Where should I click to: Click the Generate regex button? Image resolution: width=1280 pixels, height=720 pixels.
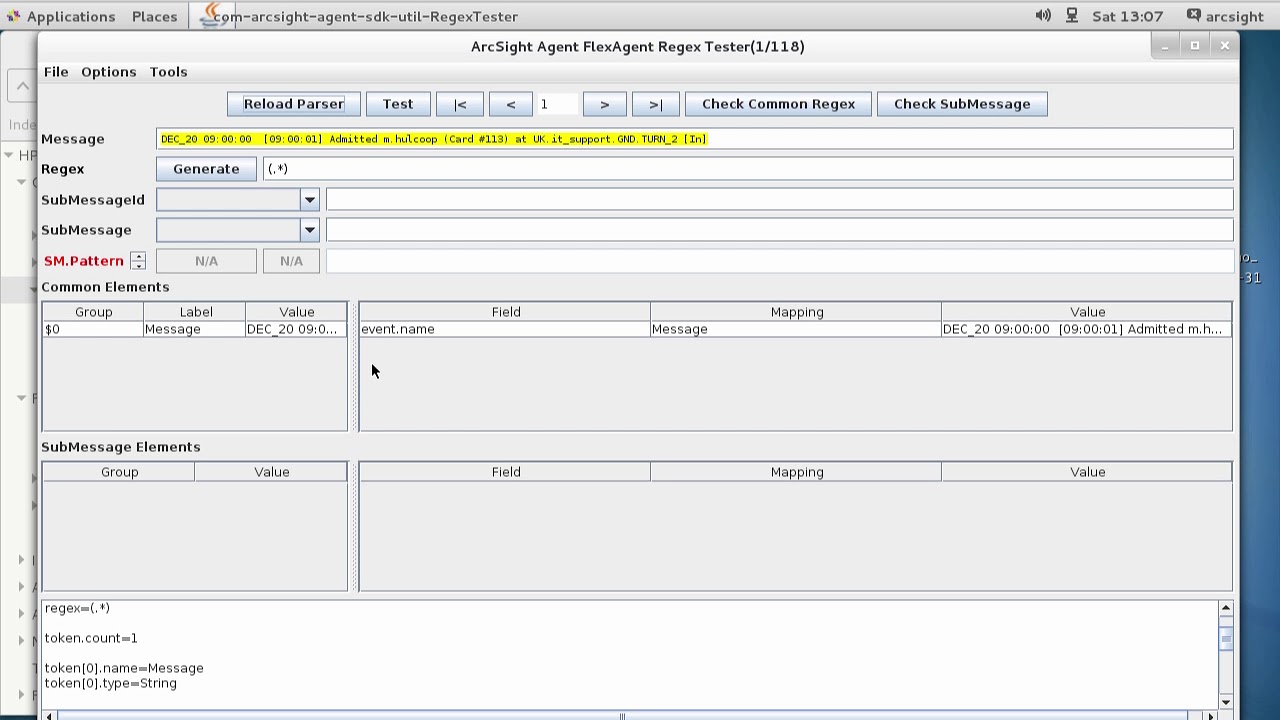point(206,169)
